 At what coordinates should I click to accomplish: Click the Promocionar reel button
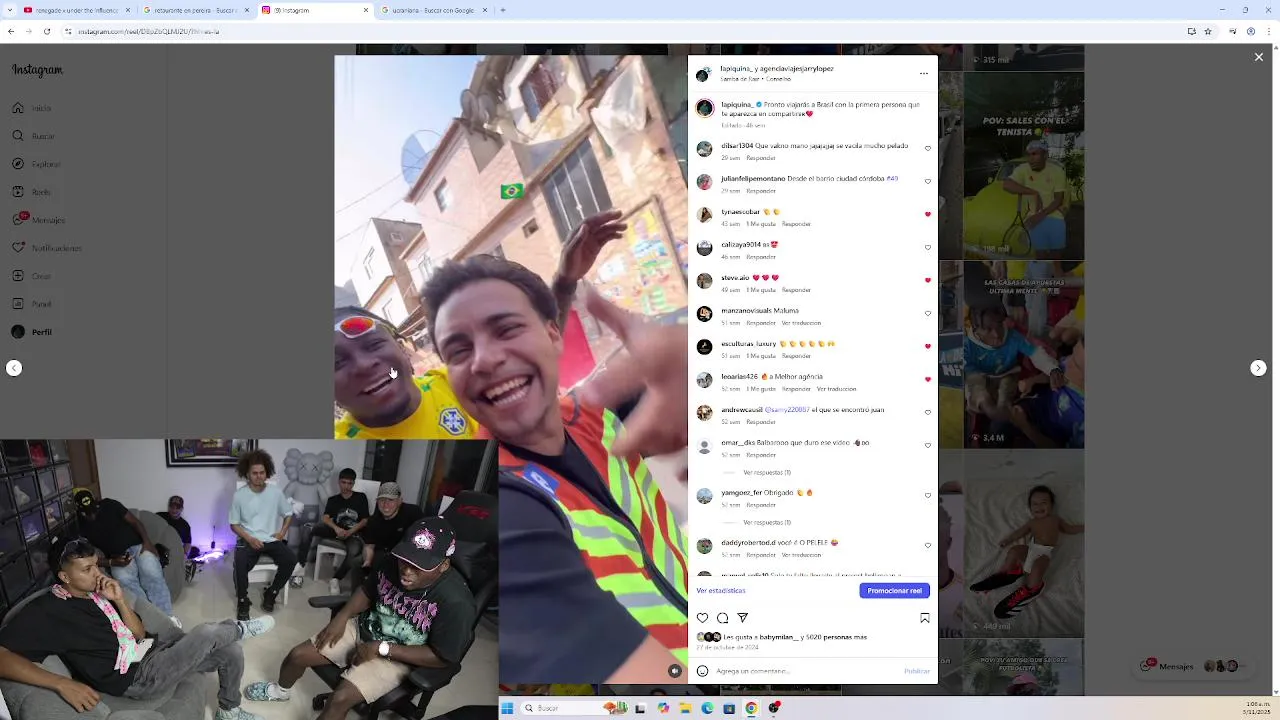894,591
